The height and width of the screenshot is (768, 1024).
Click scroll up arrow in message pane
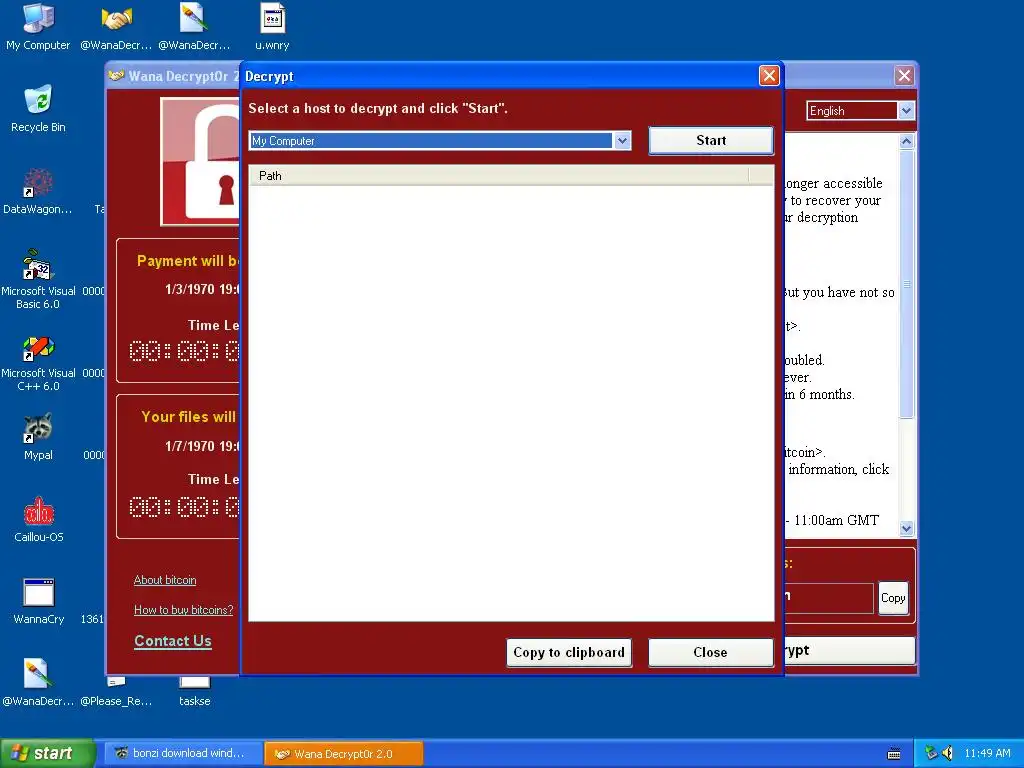[906, 141]
